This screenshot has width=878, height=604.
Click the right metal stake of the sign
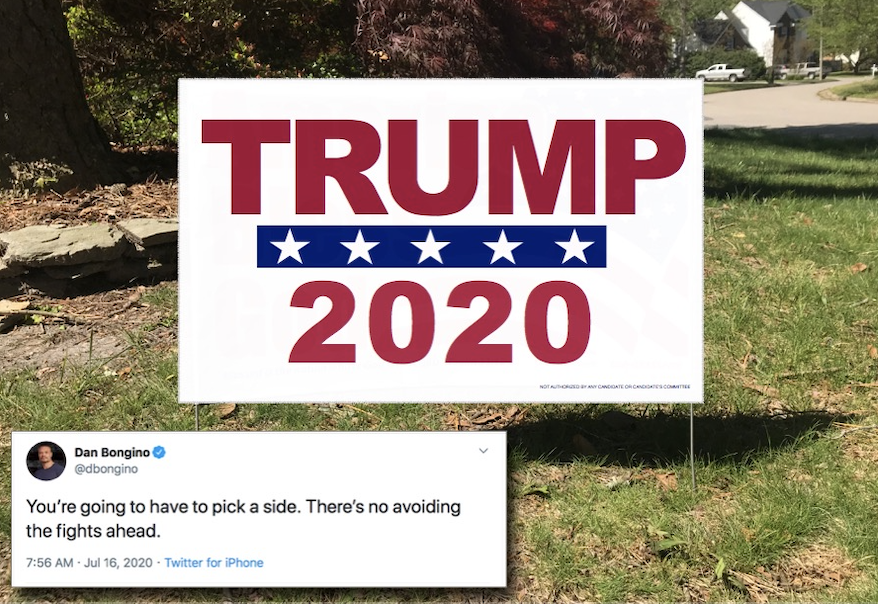(x=692, y=447)
